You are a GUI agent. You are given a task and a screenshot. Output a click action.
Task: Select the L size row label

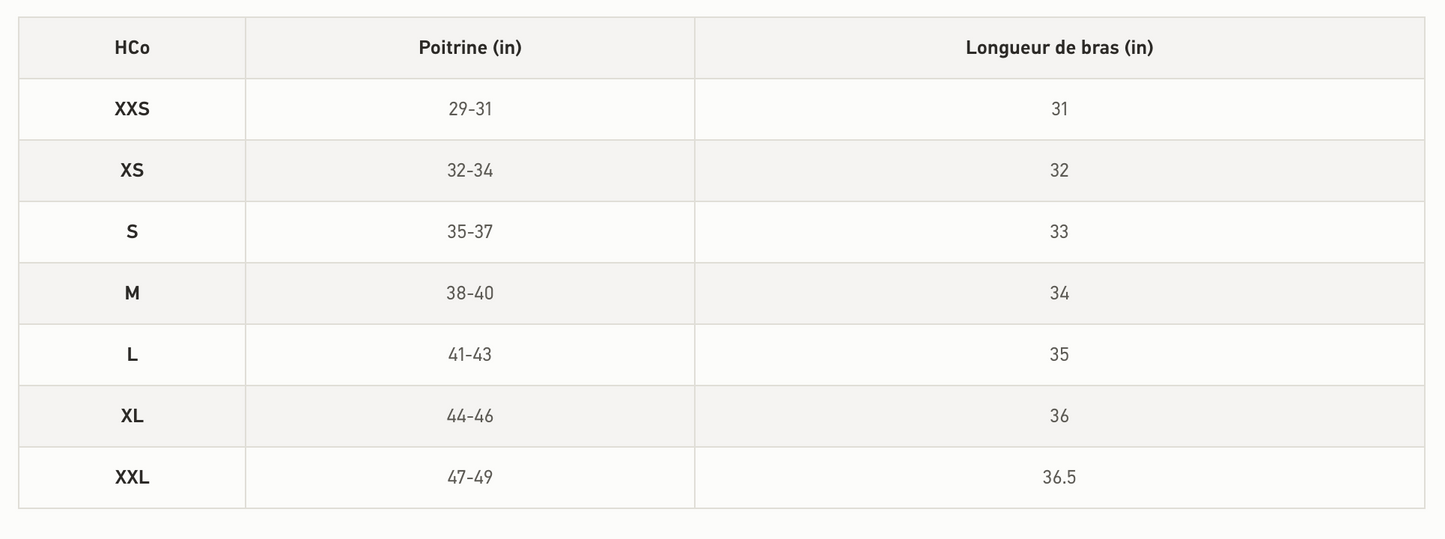pos(132,355)
